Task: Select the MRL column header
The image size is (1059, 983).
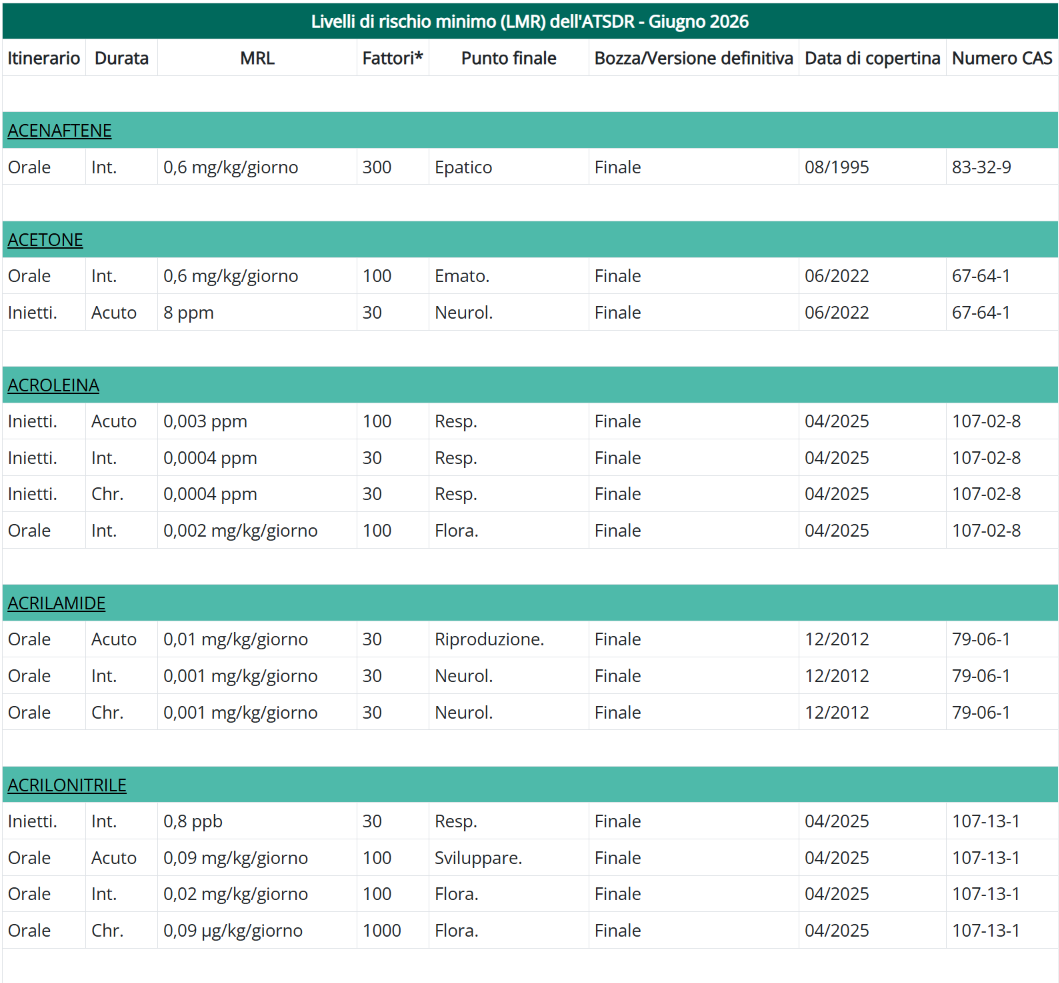Action: click(x=257, y=58)
